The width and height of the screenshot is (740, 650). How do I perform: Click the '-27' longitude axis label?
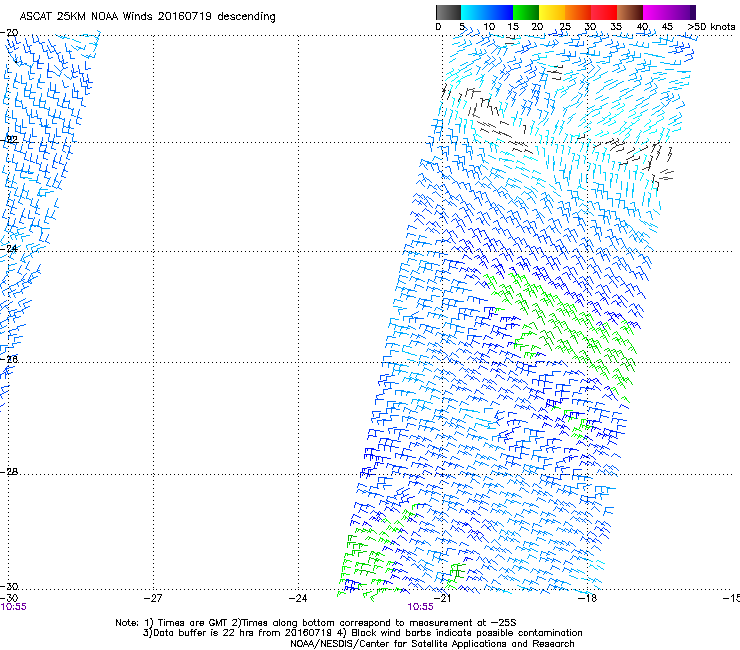tap(153, 599)
